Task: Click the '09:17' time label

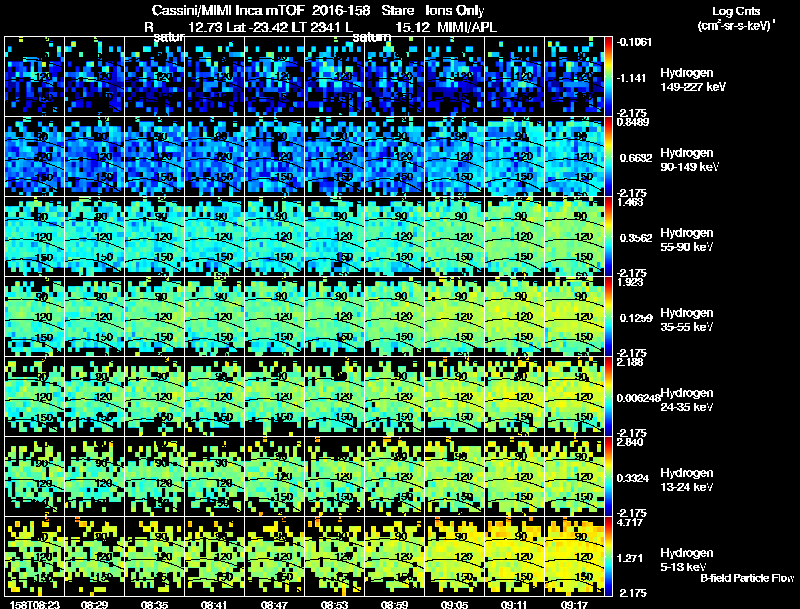Action: click(574, 604)
